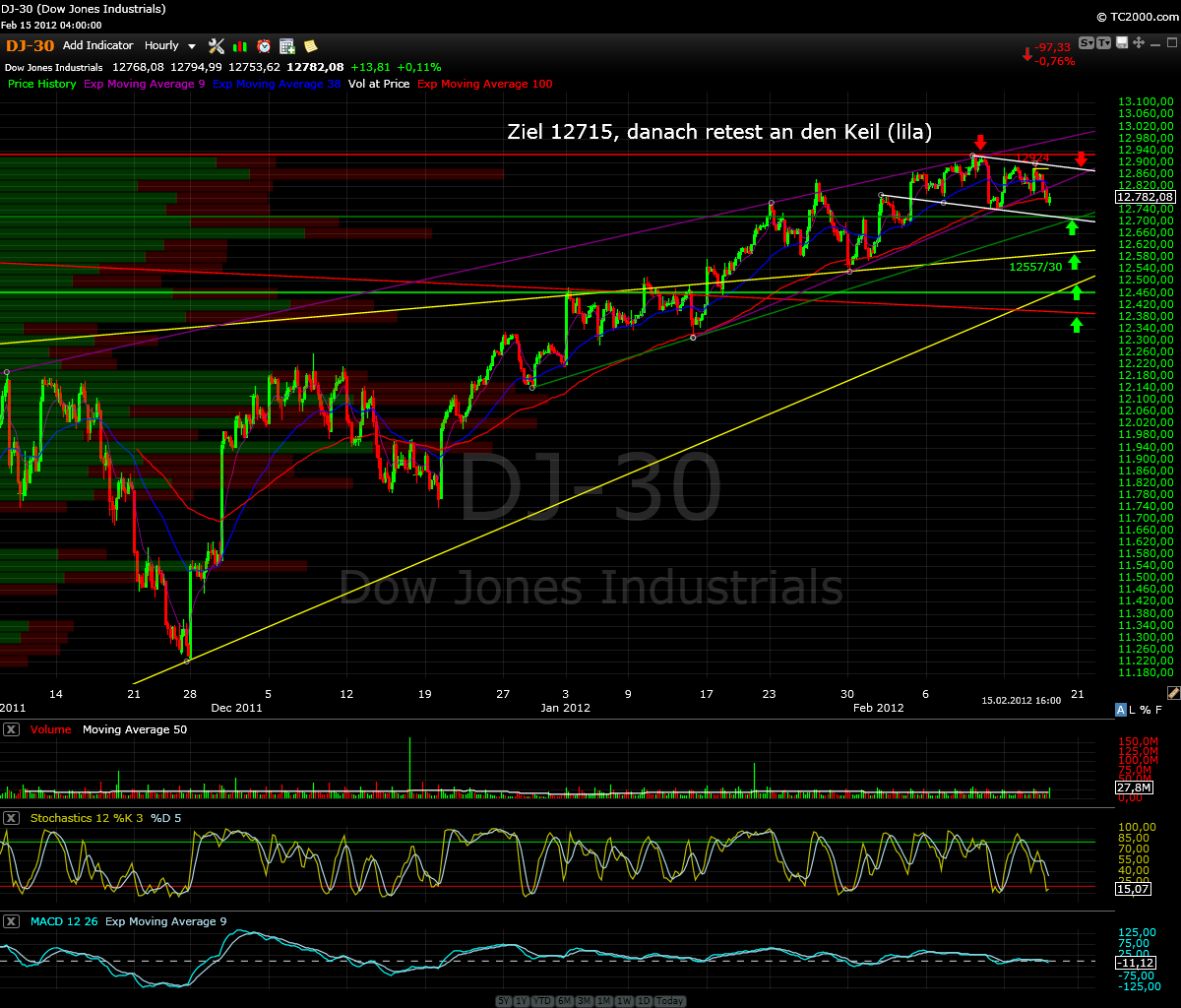Click the current price tag 12.782,08
The width and height of the screenshot is (1181, 1008).
tap(1147, 197)
